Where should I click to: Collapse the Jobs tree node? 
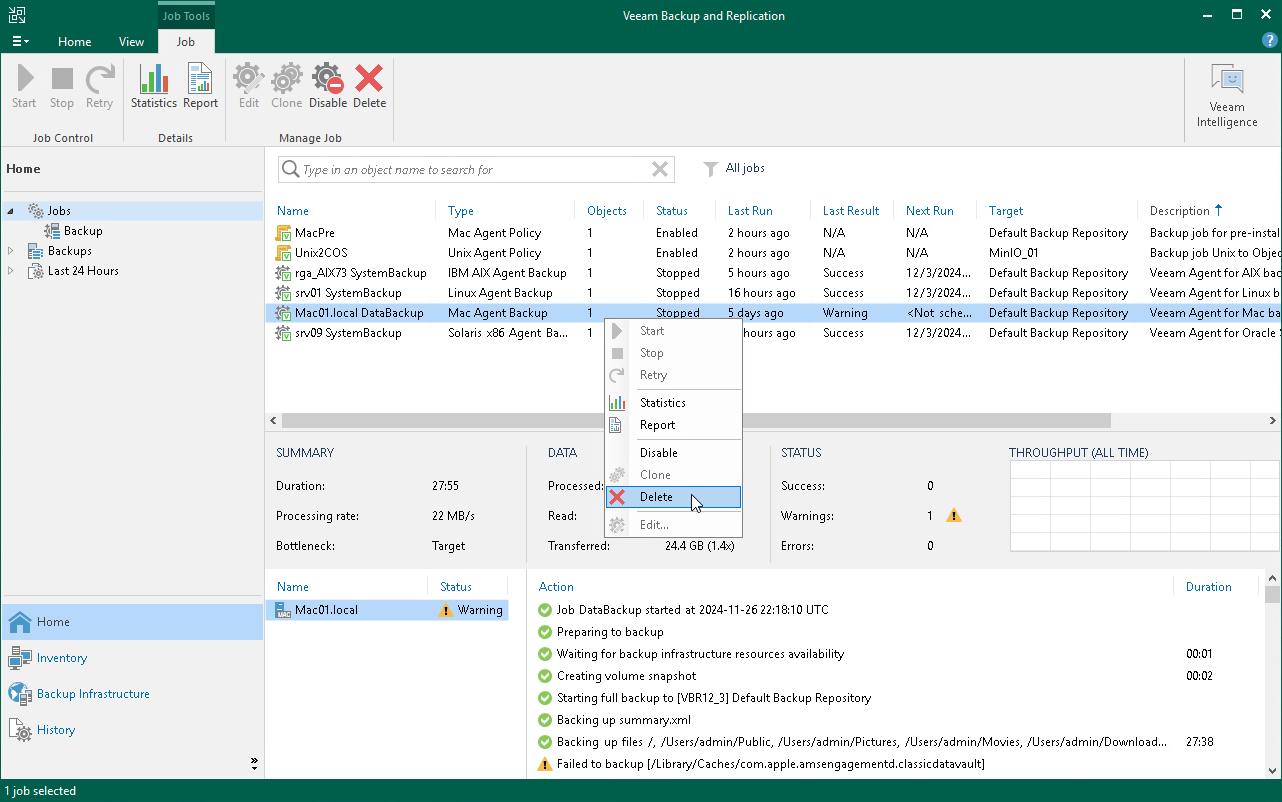[x=9, y=210]
